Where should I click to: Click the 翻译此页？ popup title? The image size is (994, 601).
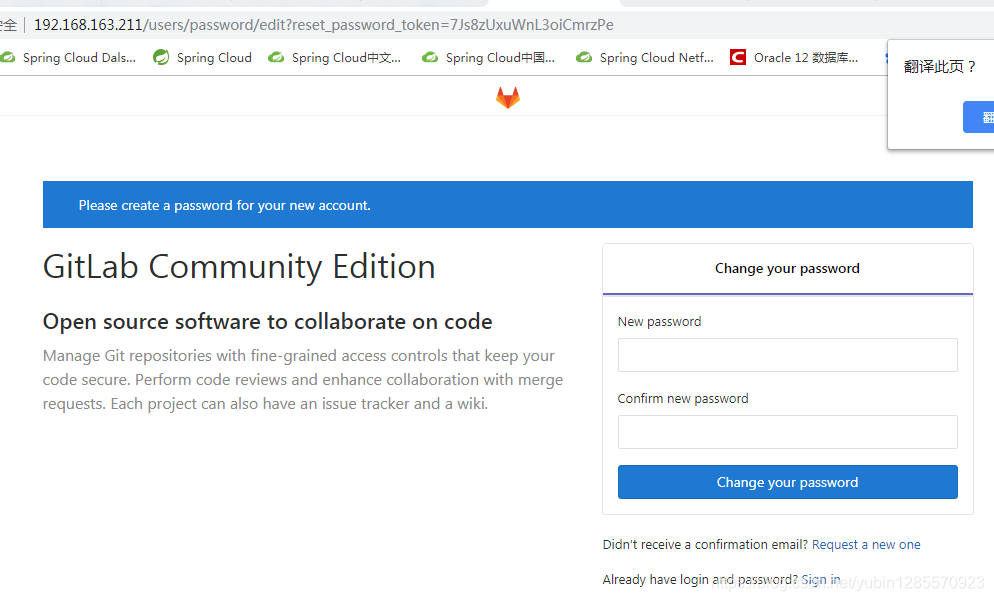(939, 67)
